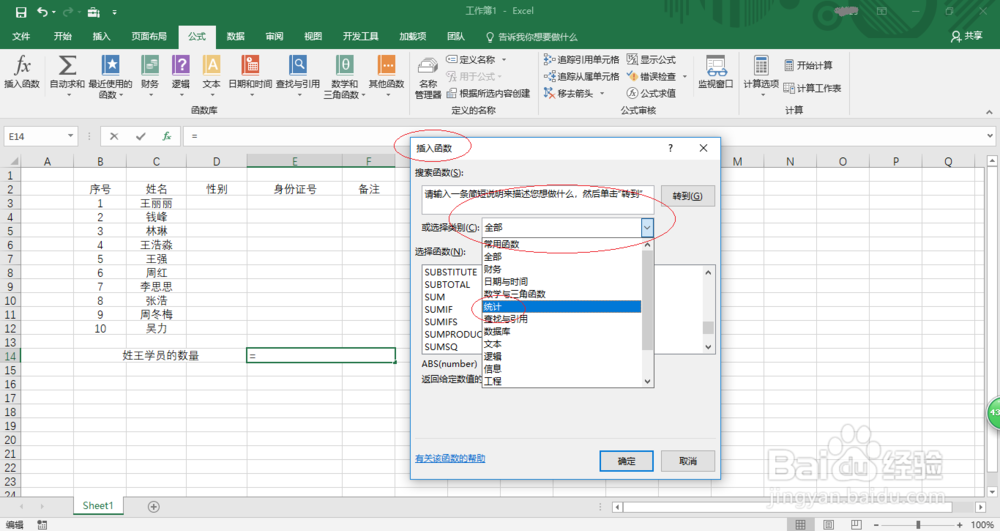Viewport: 1000px width, 531px height.
Task: Open the 有关该函数的帮助 help link
Action: (450, 458)
